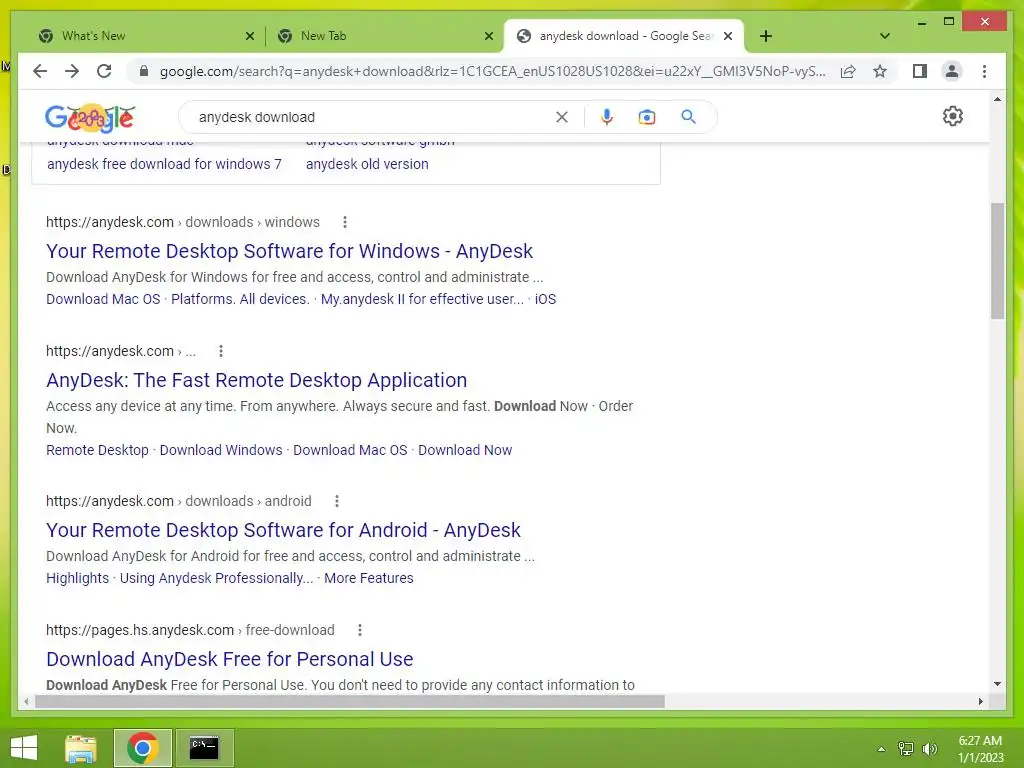Open the Download Windows sitelink
The height and width of the screenshot is (768, 1024).
[221, 450]
